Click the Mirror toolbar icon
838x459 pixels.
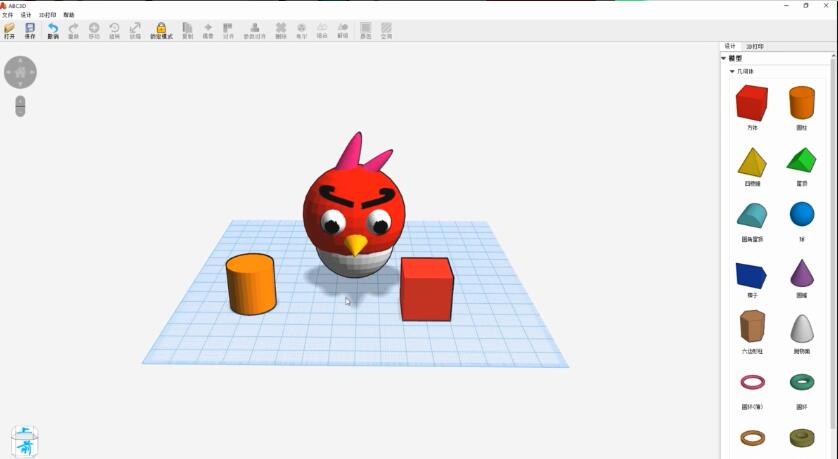(x=208, y=28)
